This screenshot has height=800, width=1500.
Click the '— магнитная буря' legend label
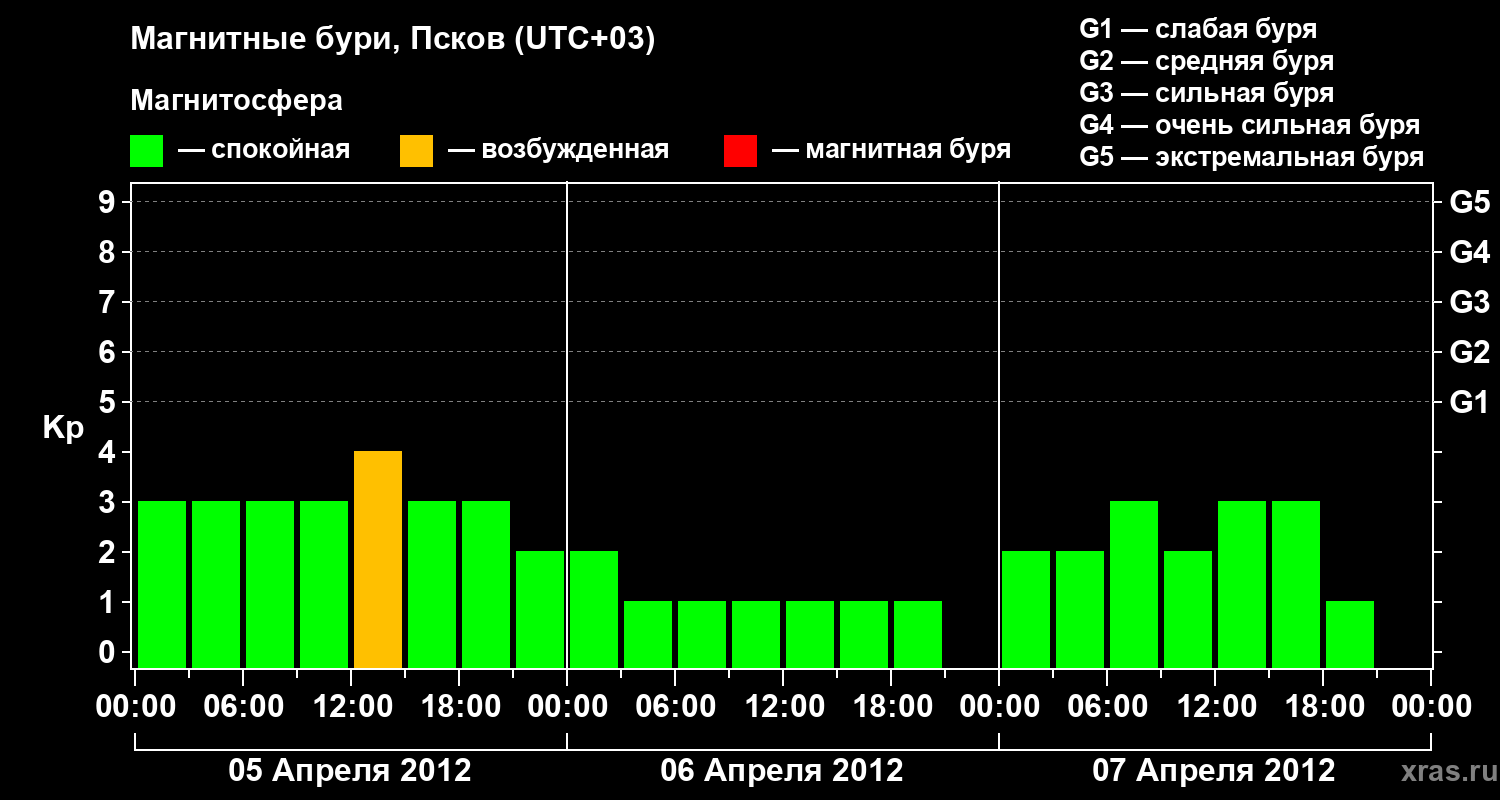tap(891, 150)
